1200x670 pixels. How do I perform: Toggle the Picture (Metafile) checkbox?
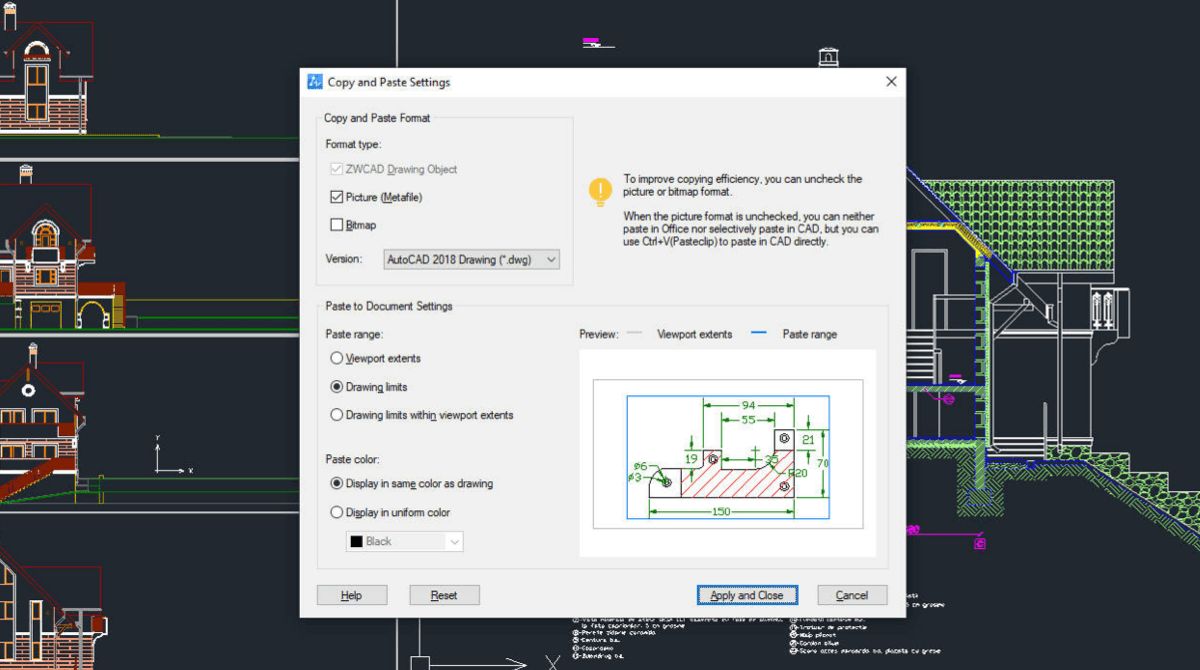click(x=336, y=197)
